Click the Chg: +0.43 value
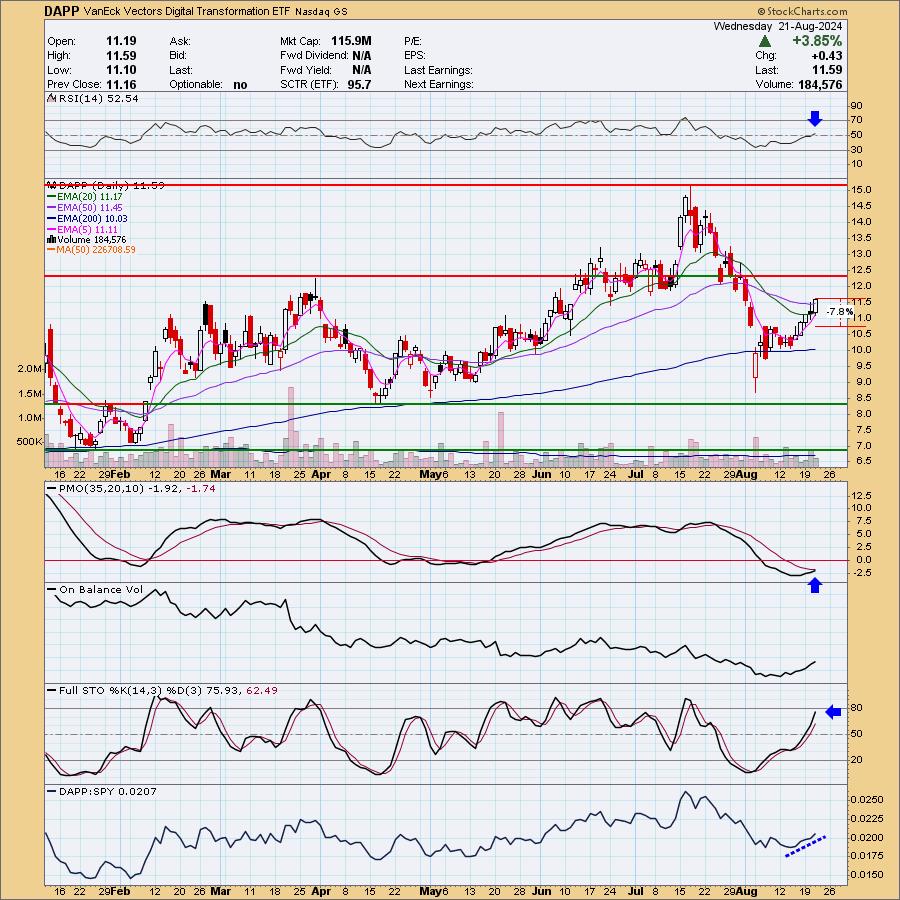Viewport: 900px width, 900px height. [827, 55]
